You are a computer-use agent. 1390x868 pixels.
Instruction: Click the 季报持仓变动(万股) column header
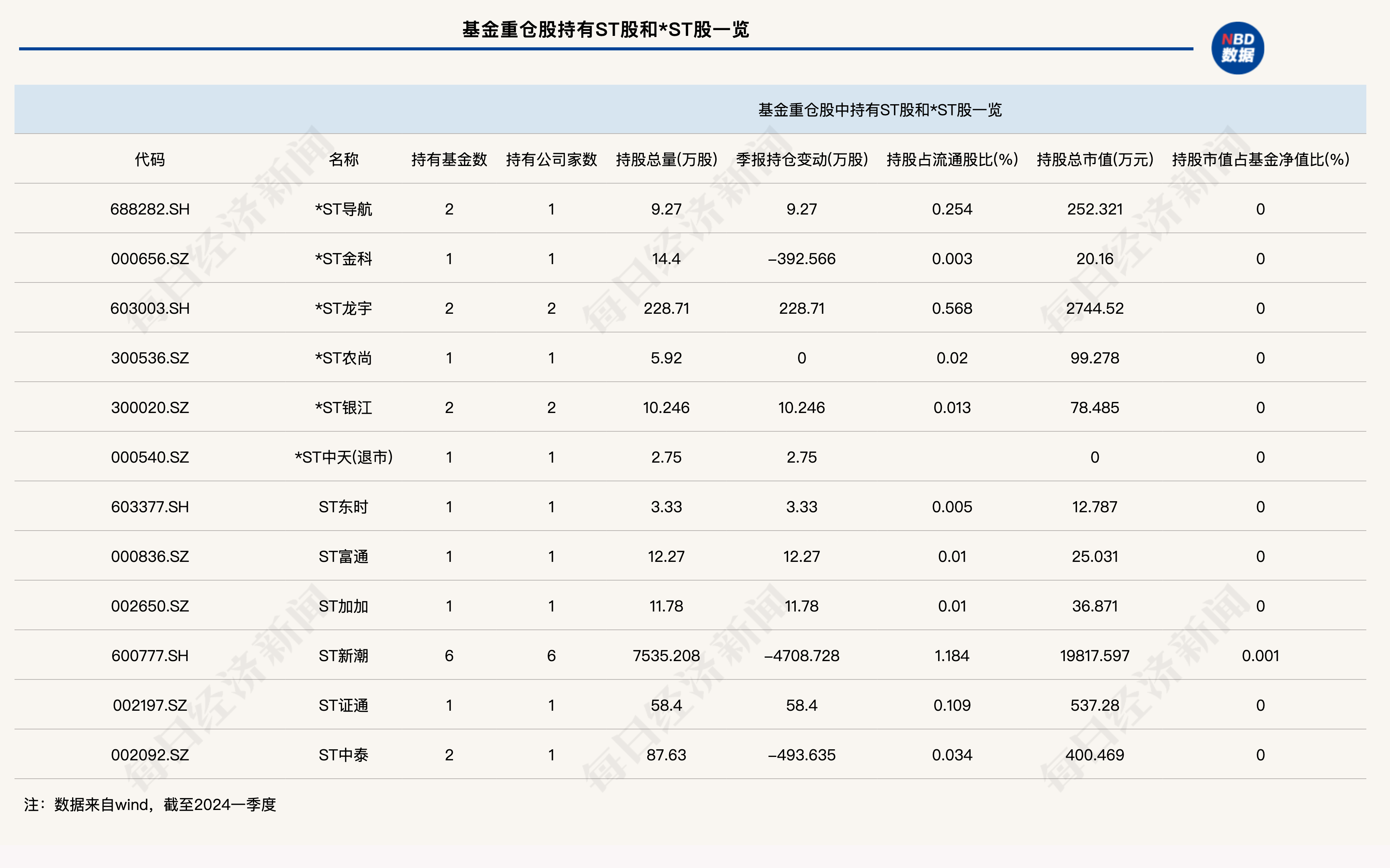pos(802,159)
